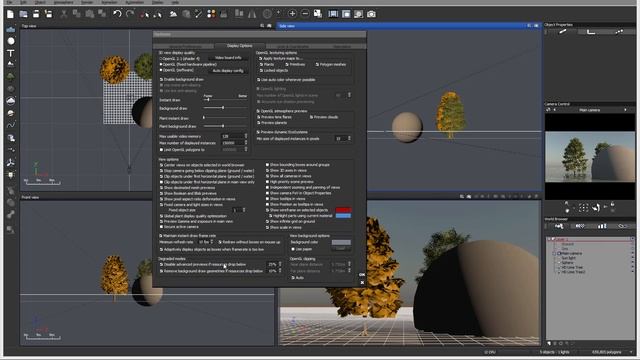This screenshot has width=640, height=360.
Task: Click the Materials tab icon in World Browser
Action: tap(580, 226)
